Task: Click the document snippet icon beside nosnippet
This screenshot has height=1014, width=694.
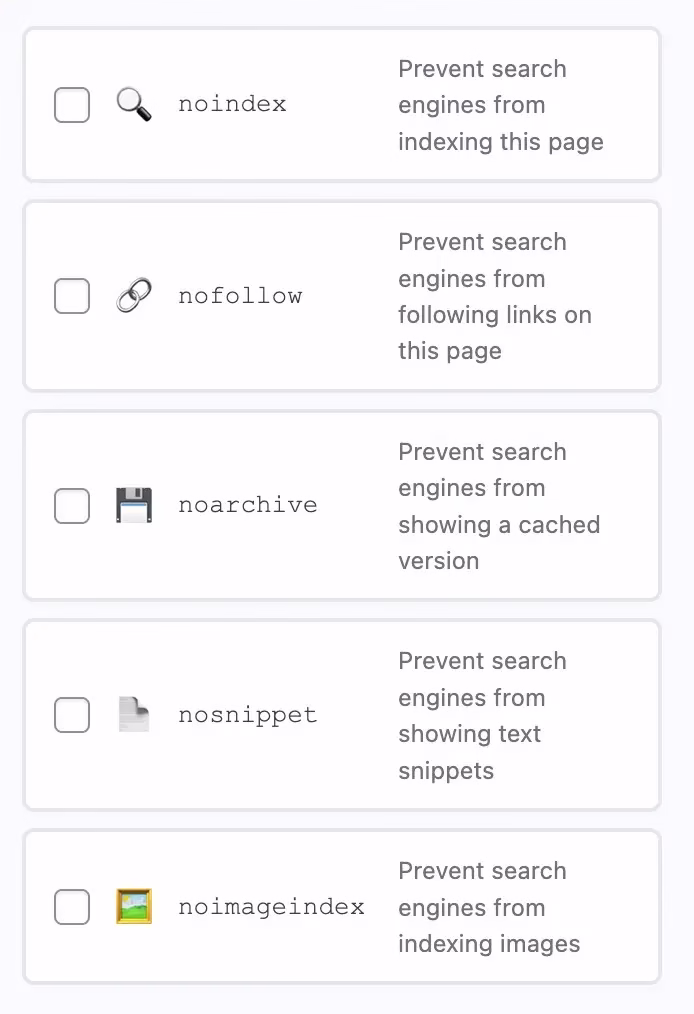Action: [134, 714]
